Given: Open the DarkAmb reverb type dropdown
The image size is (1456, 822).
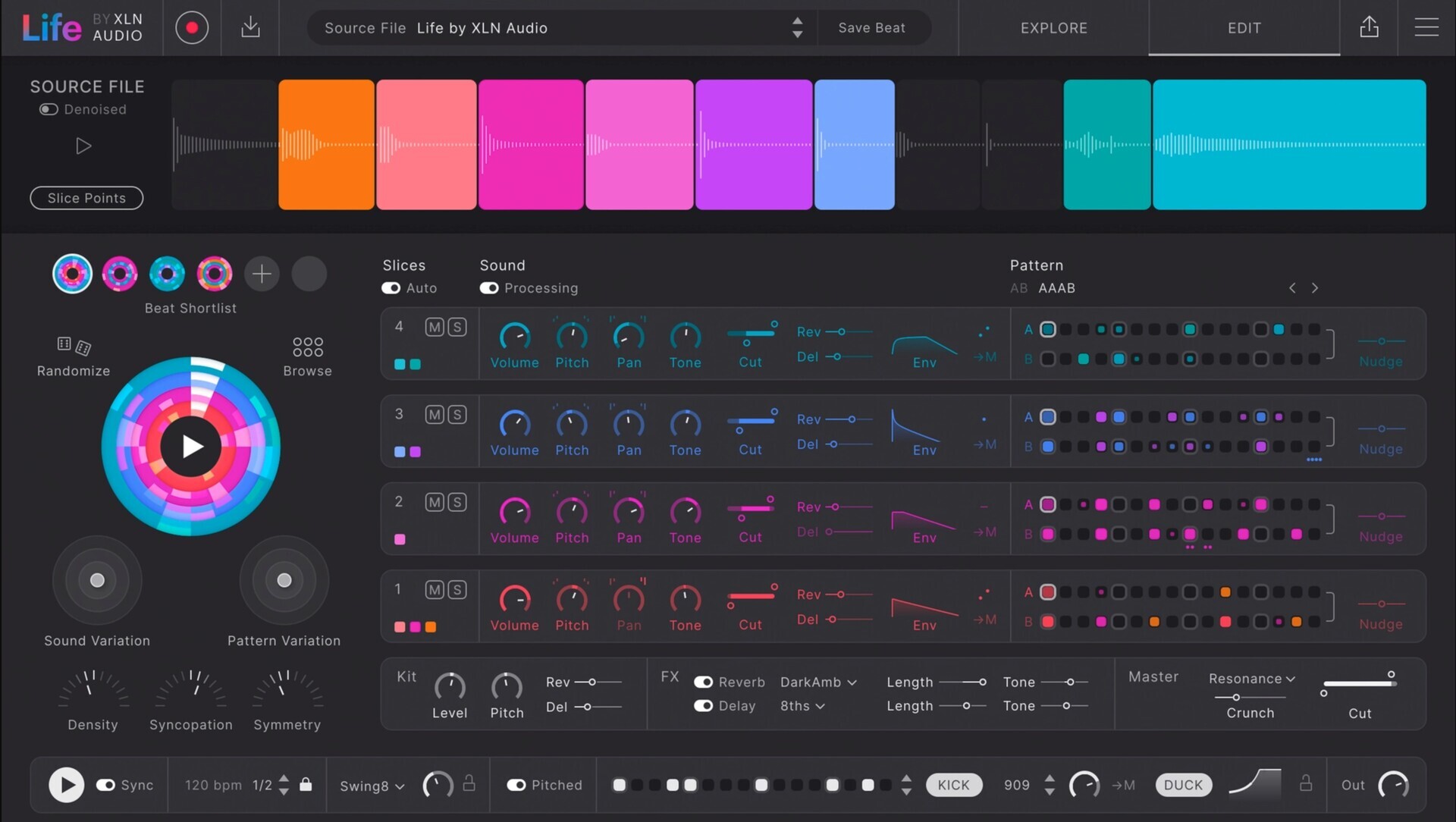Looking at the screenshot, I should pos(818,682).
